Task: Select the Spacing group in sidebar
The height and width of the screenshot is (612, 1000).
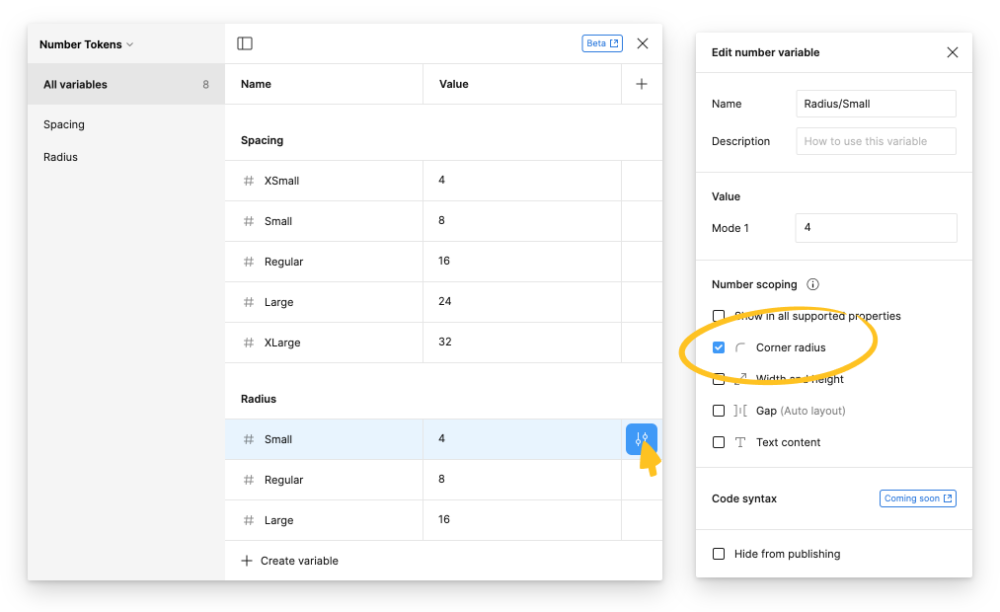Action: pyautogui.click(x=64, y=125)
